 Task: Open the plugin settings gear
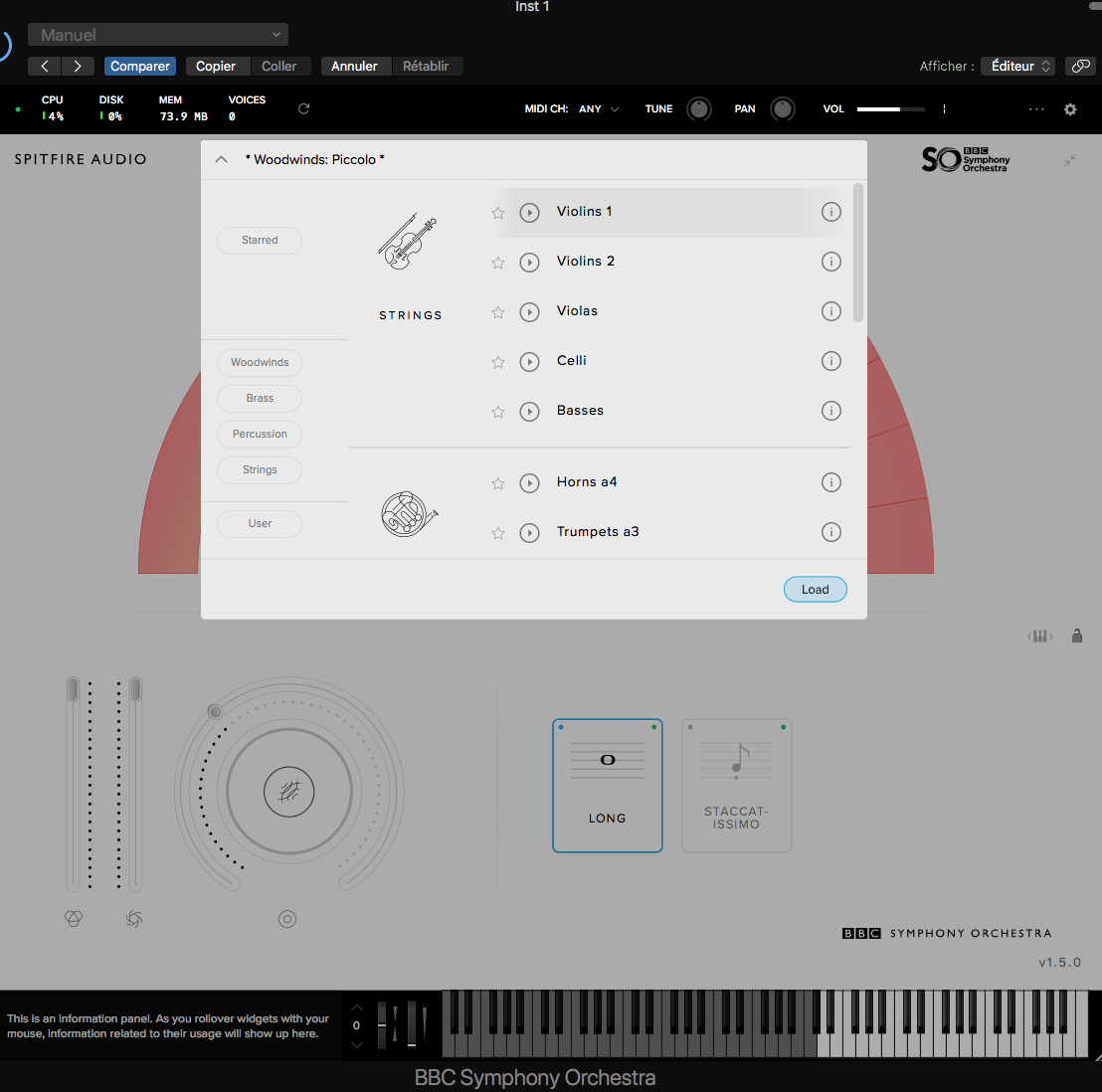1069,109
